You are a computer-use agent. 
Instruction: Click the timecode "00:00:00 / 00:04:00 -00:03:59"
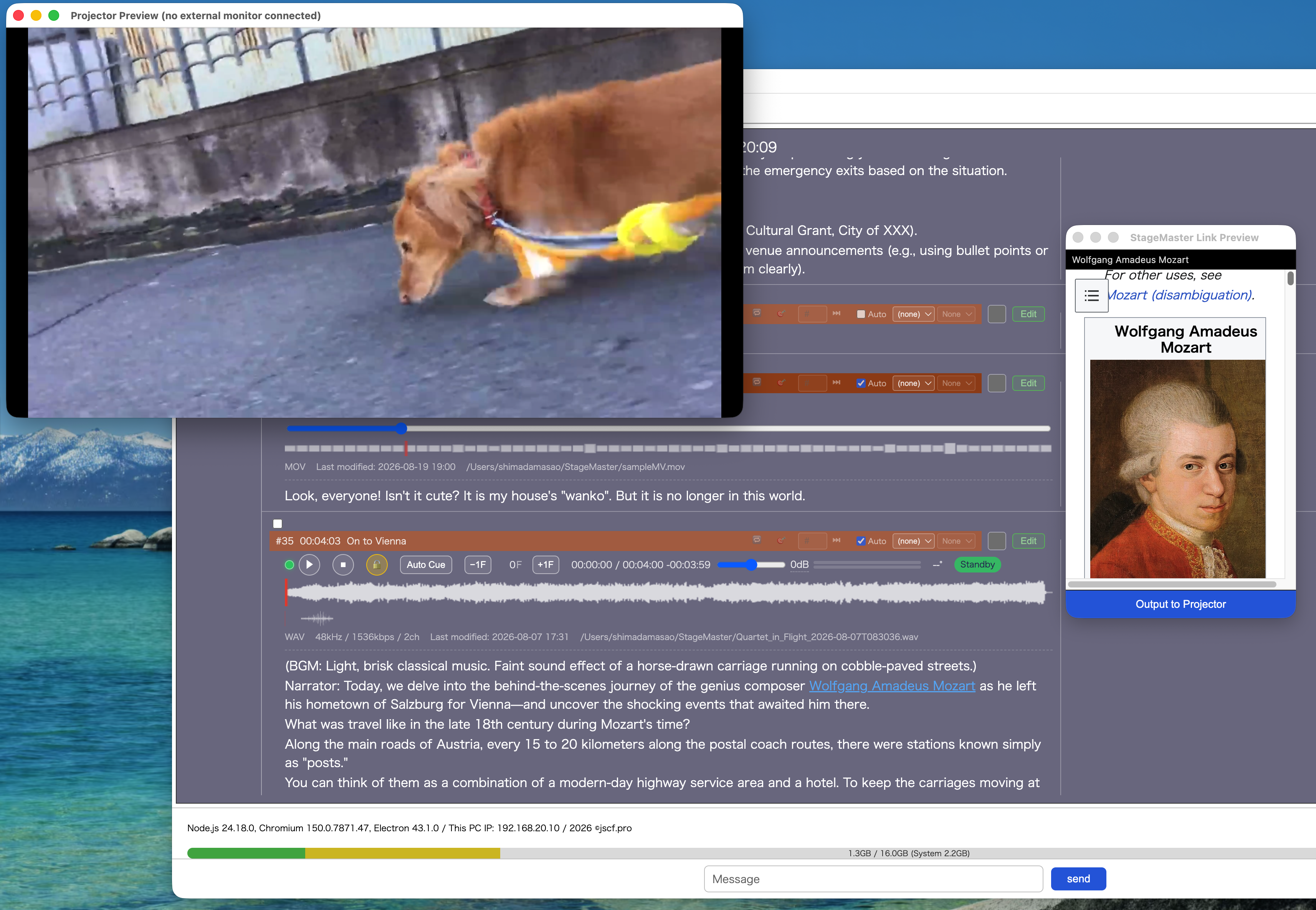641,564
